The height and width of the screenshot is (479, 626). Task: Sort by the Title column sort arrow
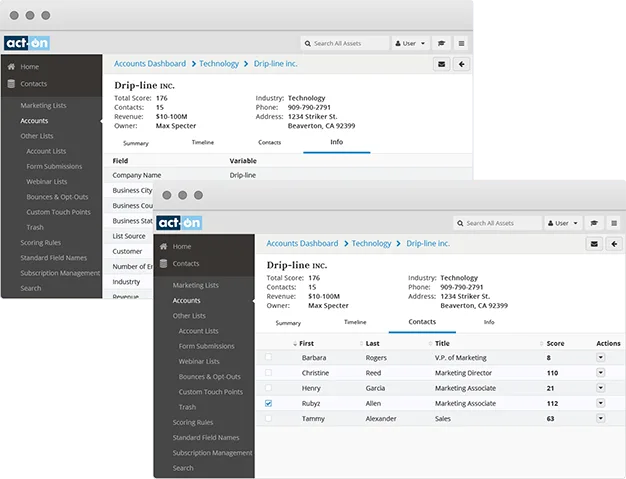point(430,344)
